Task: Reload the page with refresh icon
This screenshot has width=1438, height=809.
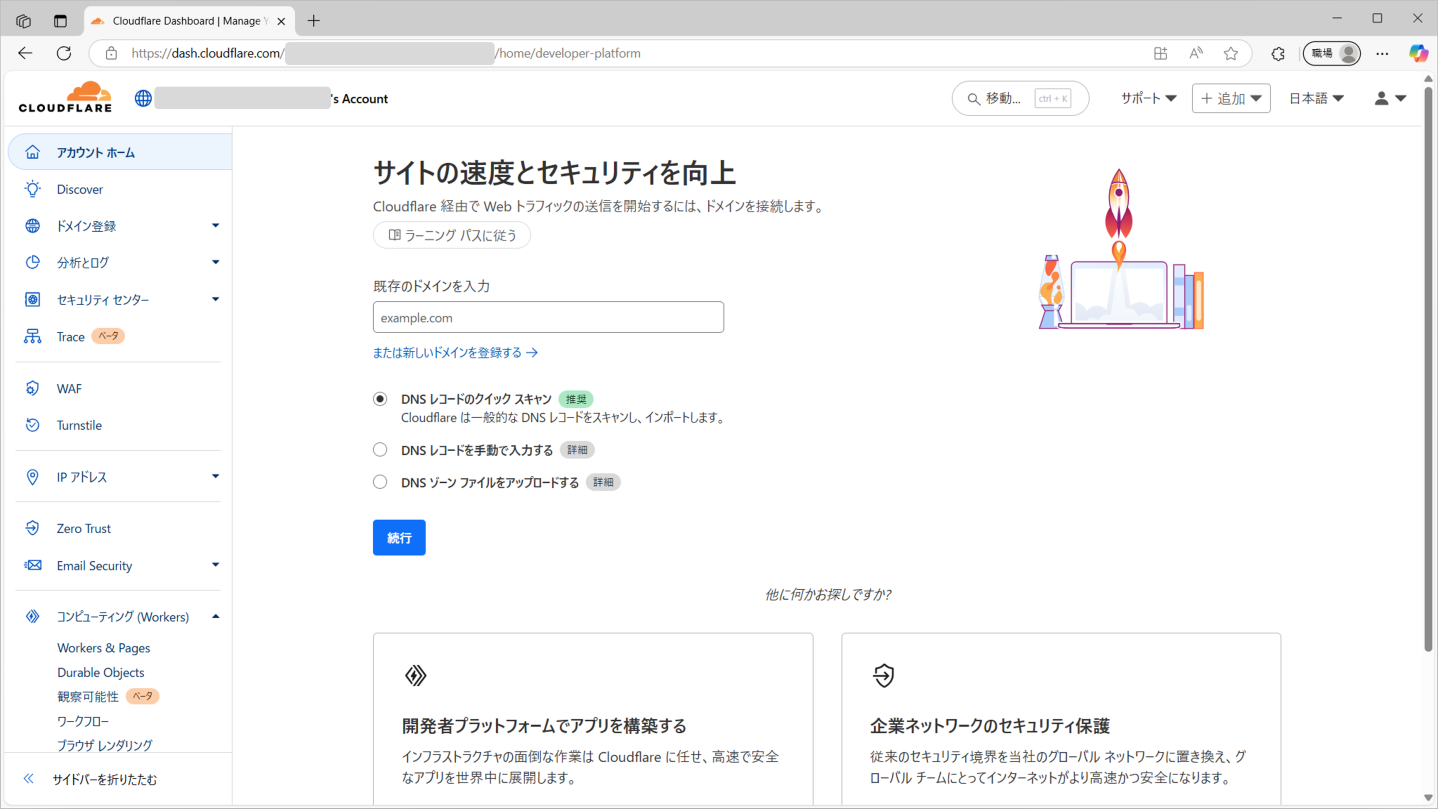Action: click(64, 53)
